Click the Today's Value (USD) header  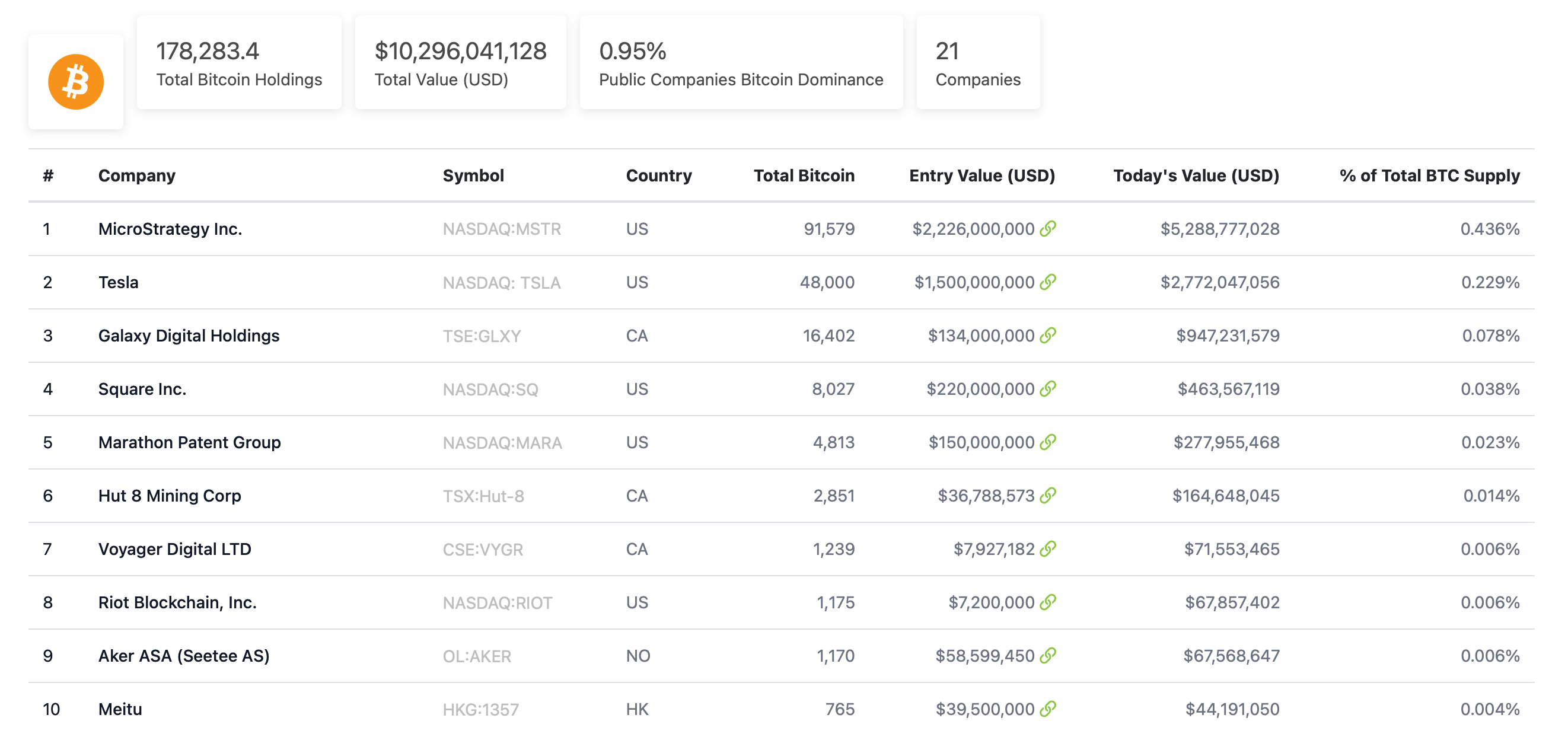pyautogui.click(x=1196, y=176)
